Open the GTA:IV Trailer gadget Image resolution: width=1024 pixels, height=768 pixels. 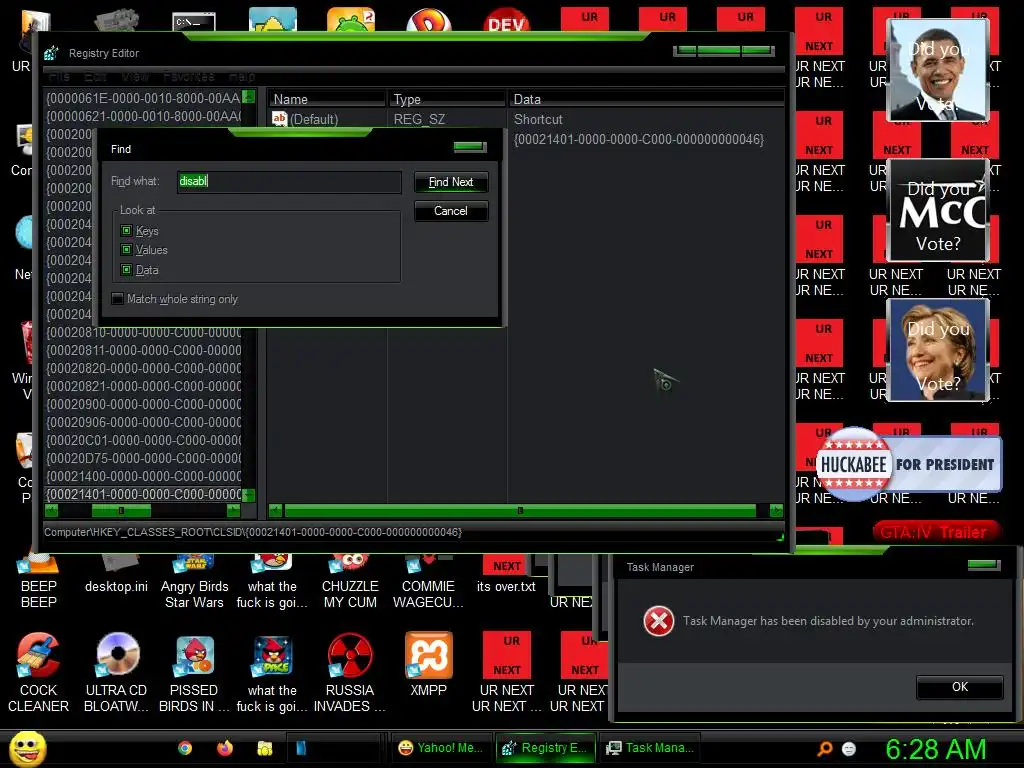935,532
